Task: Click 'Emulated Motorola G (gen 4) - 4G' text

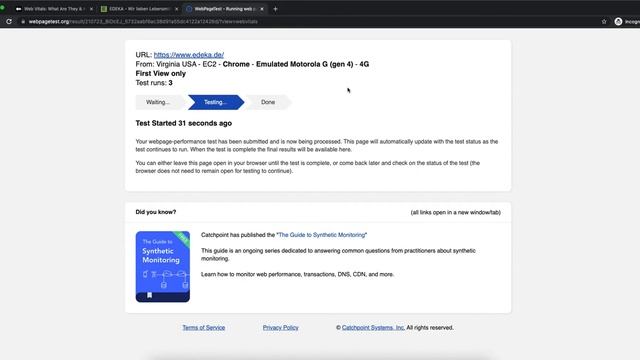Action: [x=312, y=64]
